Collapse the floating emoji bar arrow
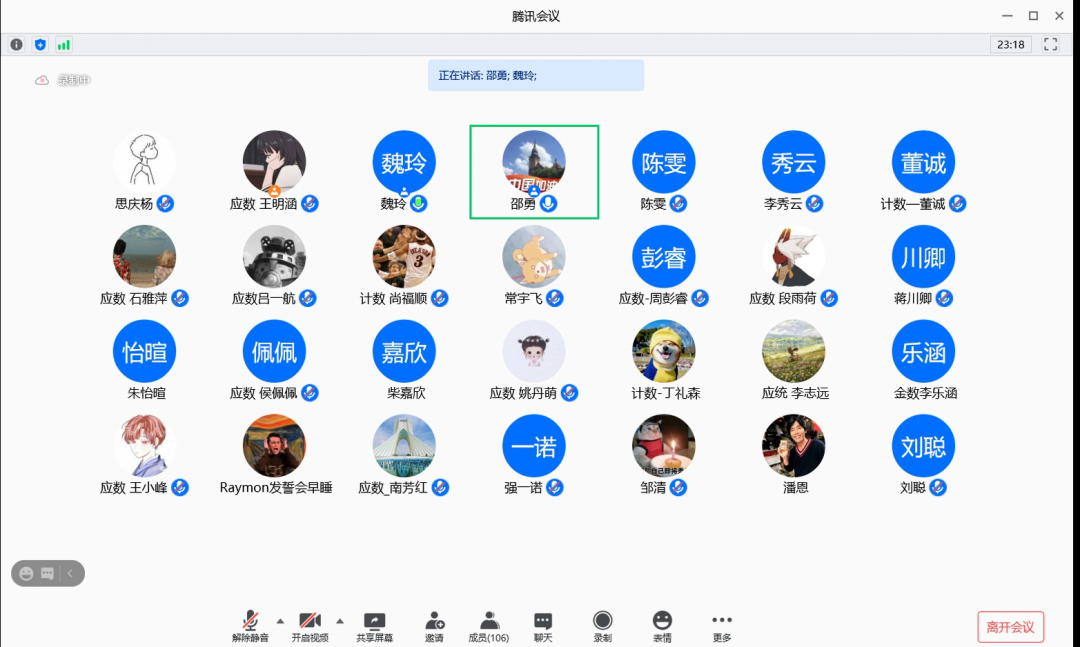Image resolution: width=1080 pixels, height=647 pixels. [71, 573]
